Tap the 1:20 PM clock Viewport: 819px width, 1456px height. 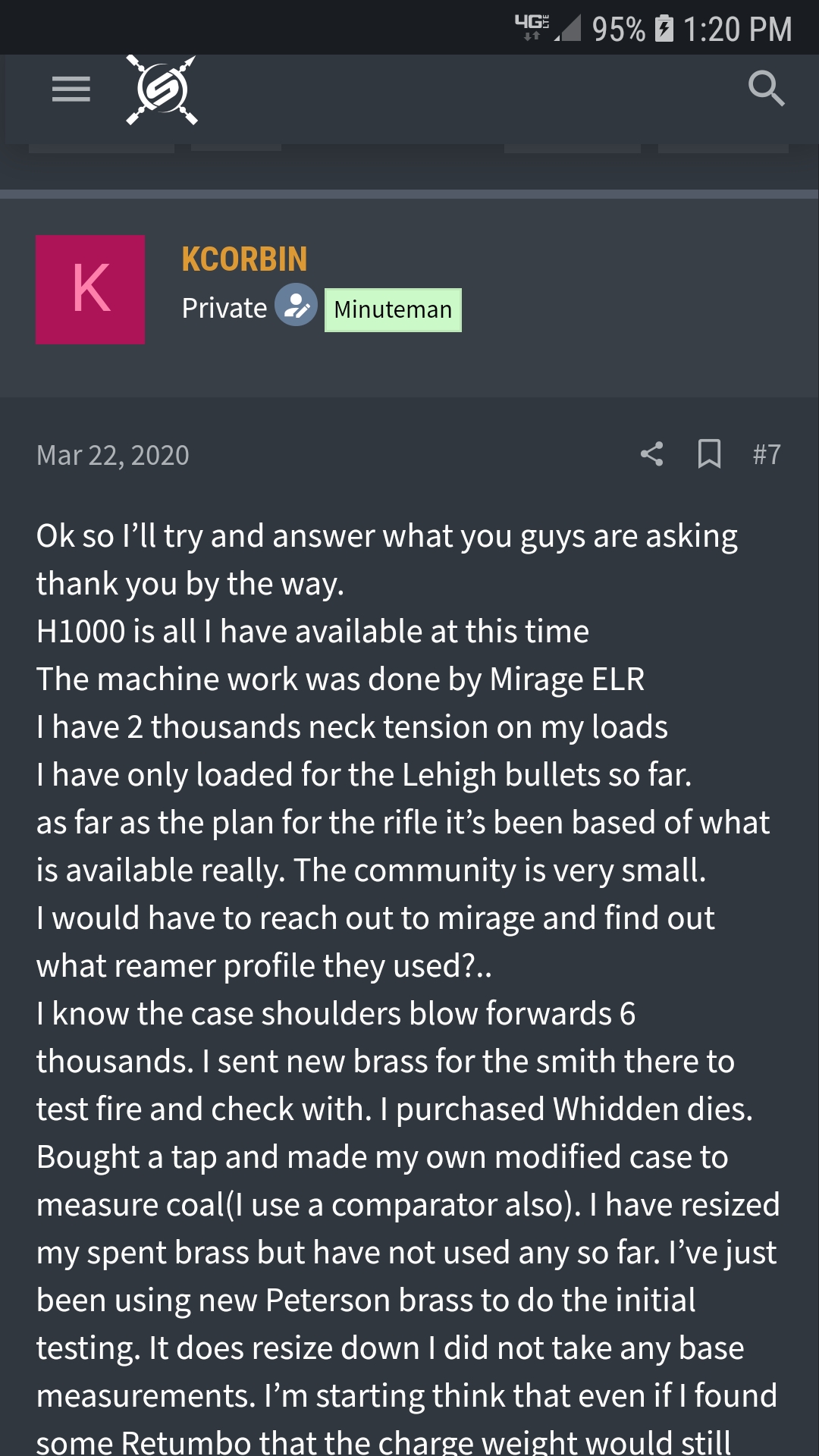[737, 30]
